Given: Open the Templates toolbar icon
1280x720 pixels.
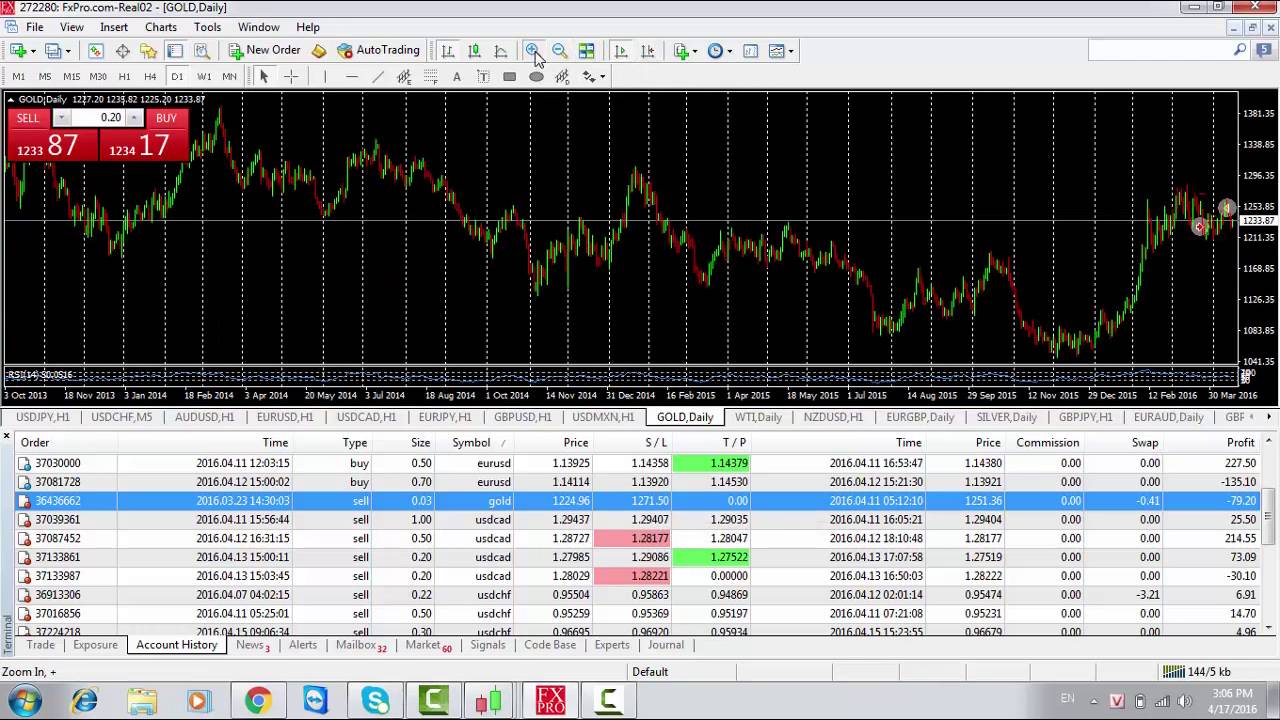Looking at the screenshot, I should (776, 51).
